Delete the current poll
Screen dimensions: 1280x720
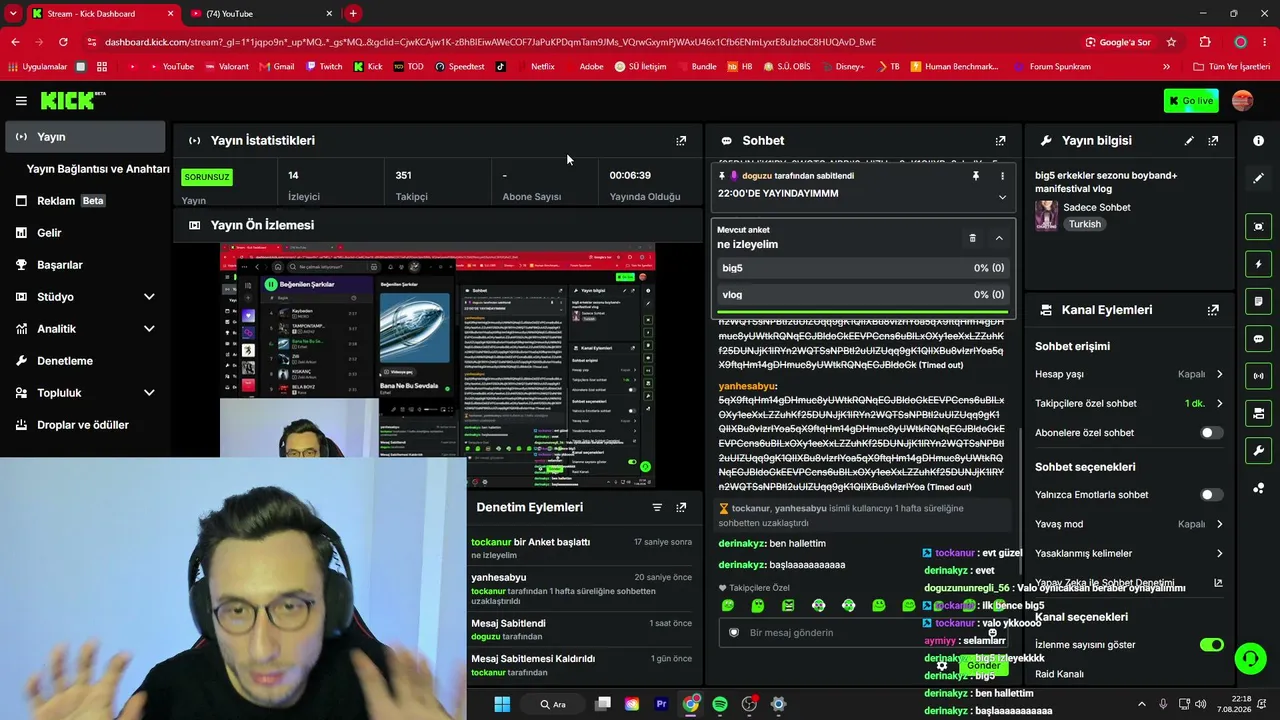click(972, 238)
